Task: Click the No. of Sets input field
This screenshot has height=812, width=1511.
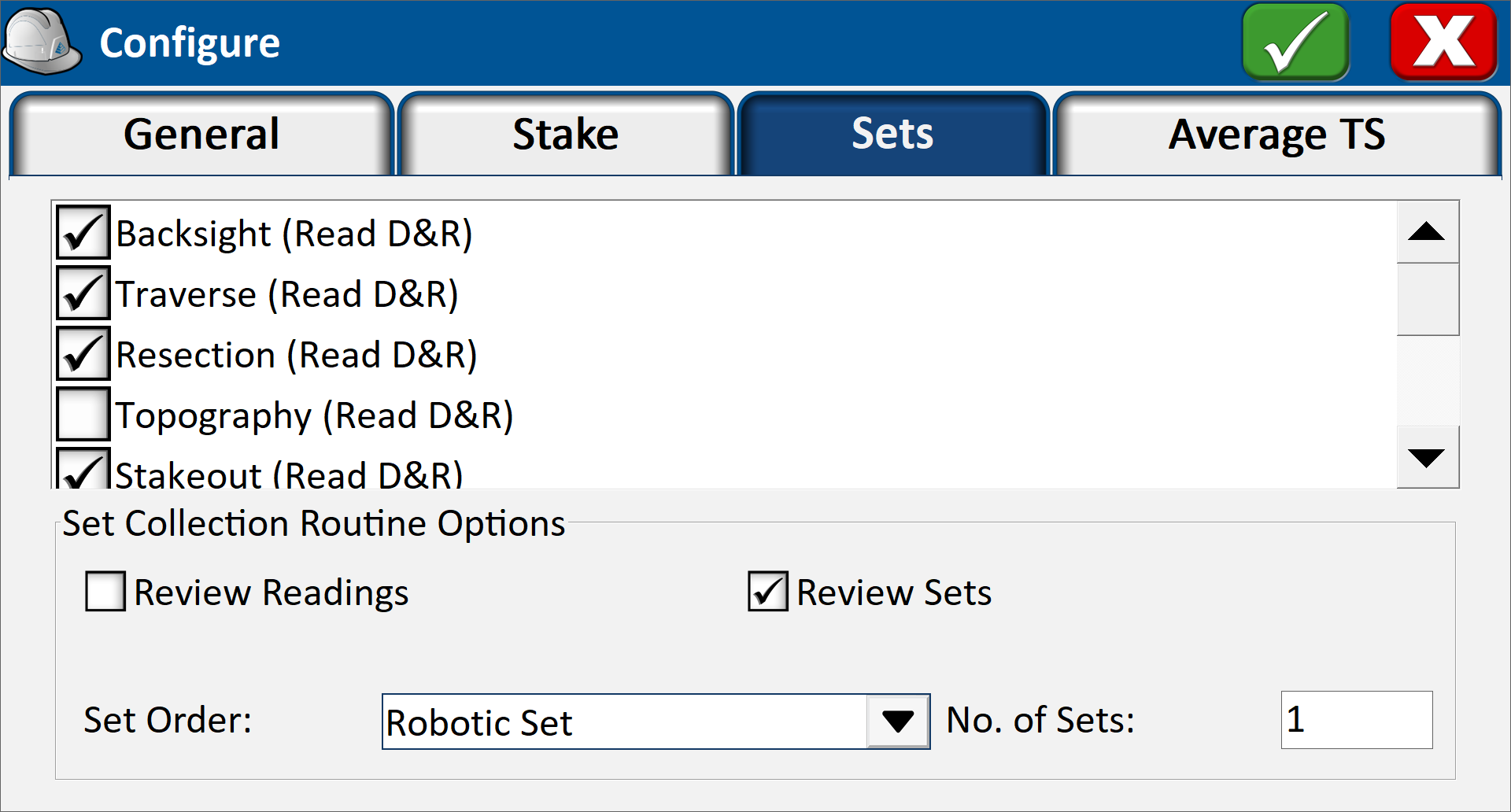Action: coord(1357,720)
